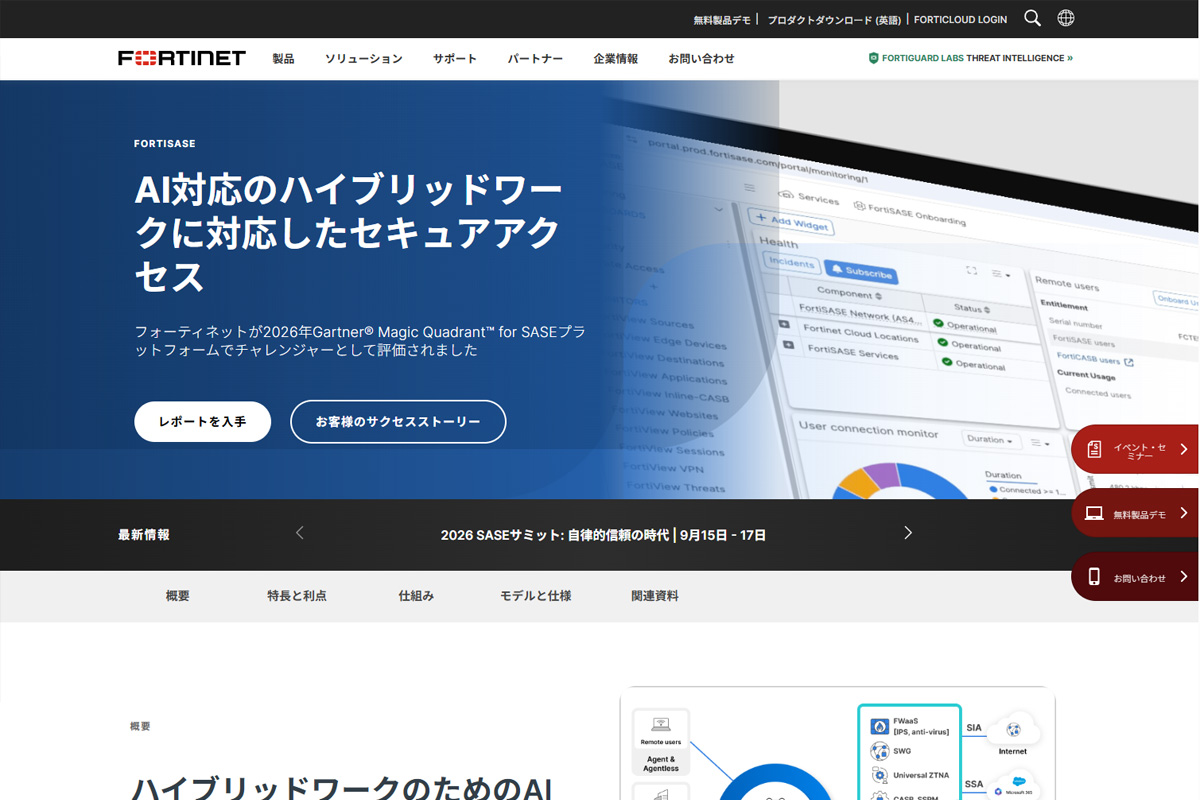The height and width of the screenshot is (800, 1200).
Task: Click the SASE architecture diagram image
Action: [x=838, y=743]
